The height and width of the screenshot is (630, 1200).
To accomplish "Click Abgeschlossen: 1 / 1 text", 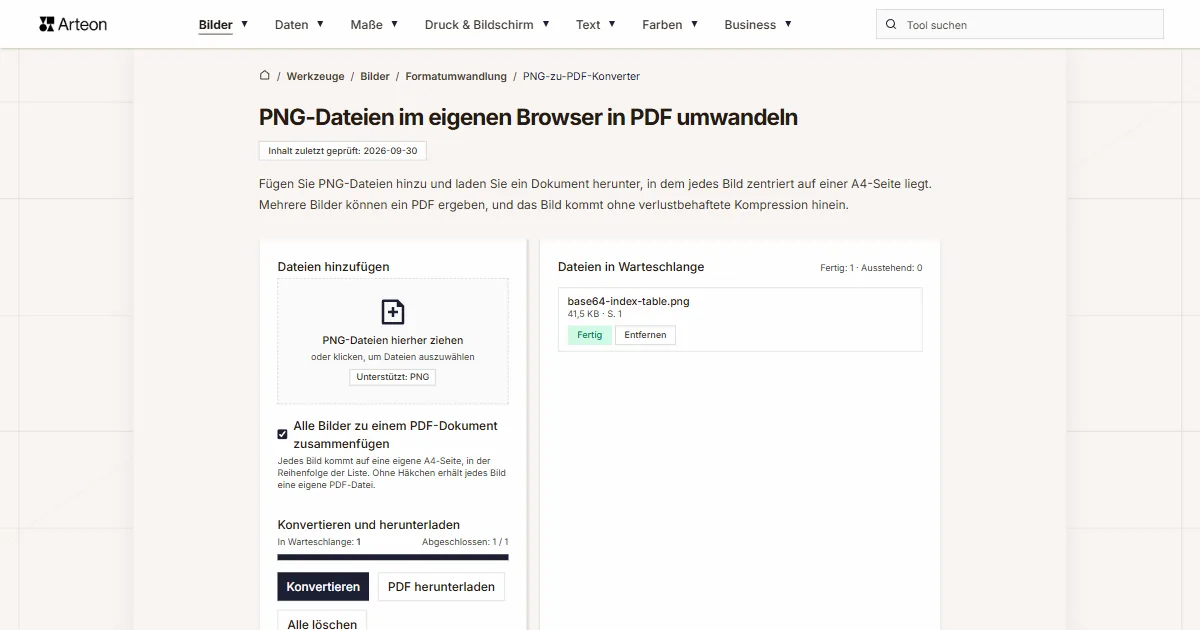I will (x=465, y=542).
